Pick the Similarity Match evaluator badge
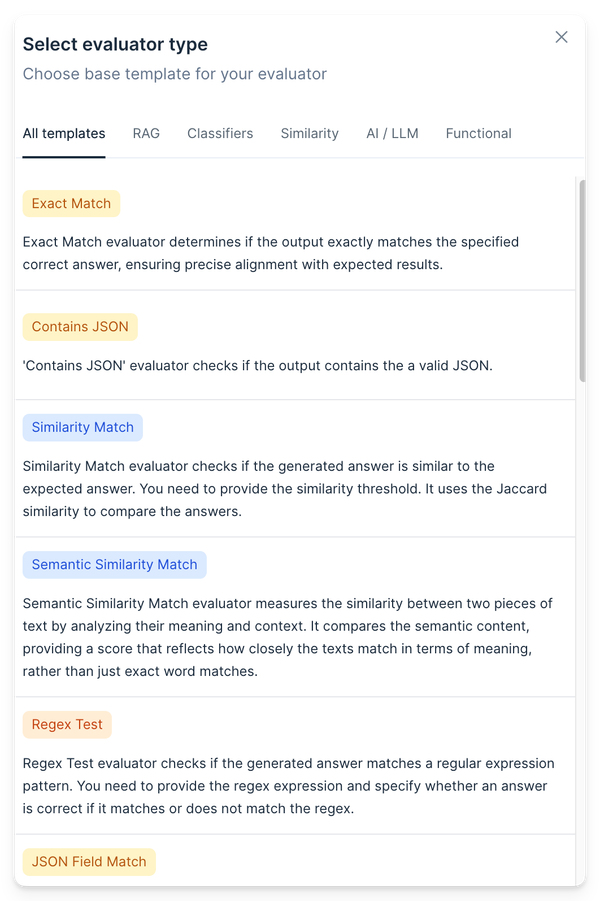The height and width of the screenshot is (901, 600). point(82,427)
